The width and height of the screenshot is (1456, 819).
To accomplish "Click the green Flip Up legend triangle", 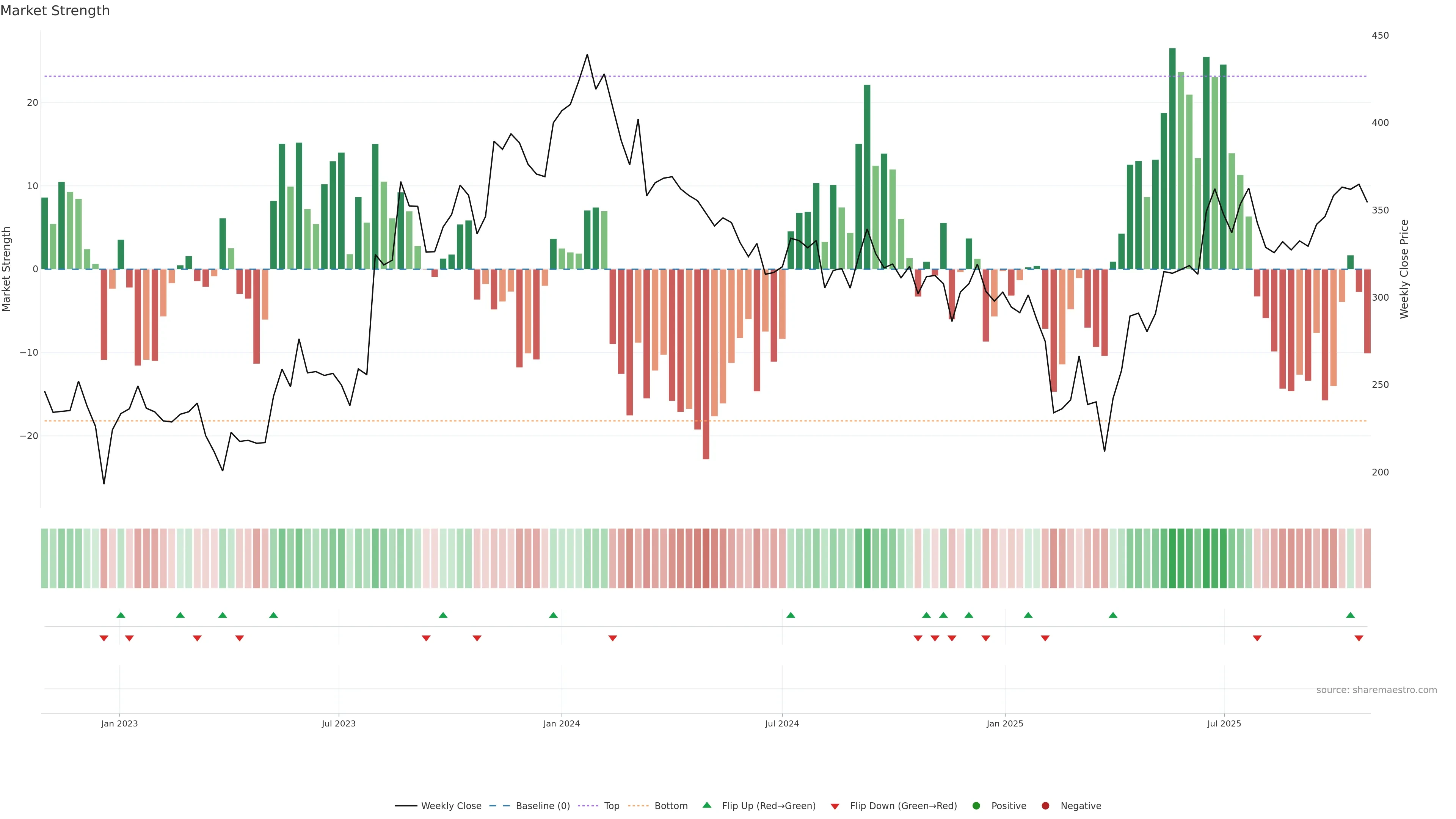I will click(x=706, y=805).
